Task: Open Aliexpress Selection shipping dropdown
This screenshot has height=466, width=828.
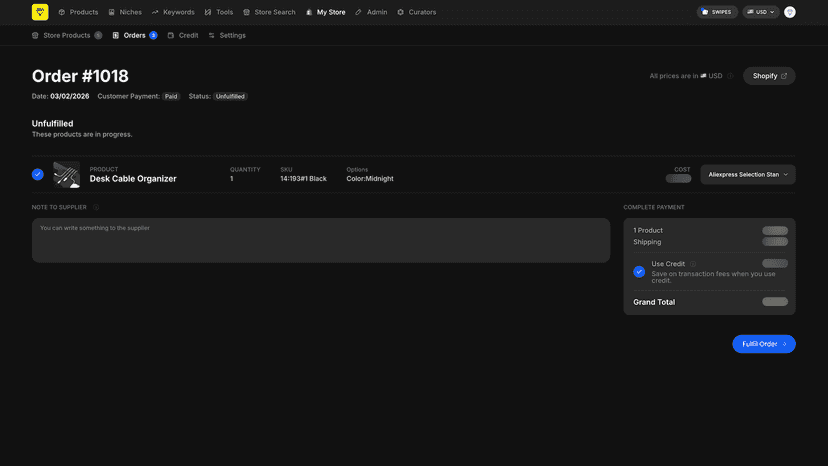Action: [x=748, y=174]
